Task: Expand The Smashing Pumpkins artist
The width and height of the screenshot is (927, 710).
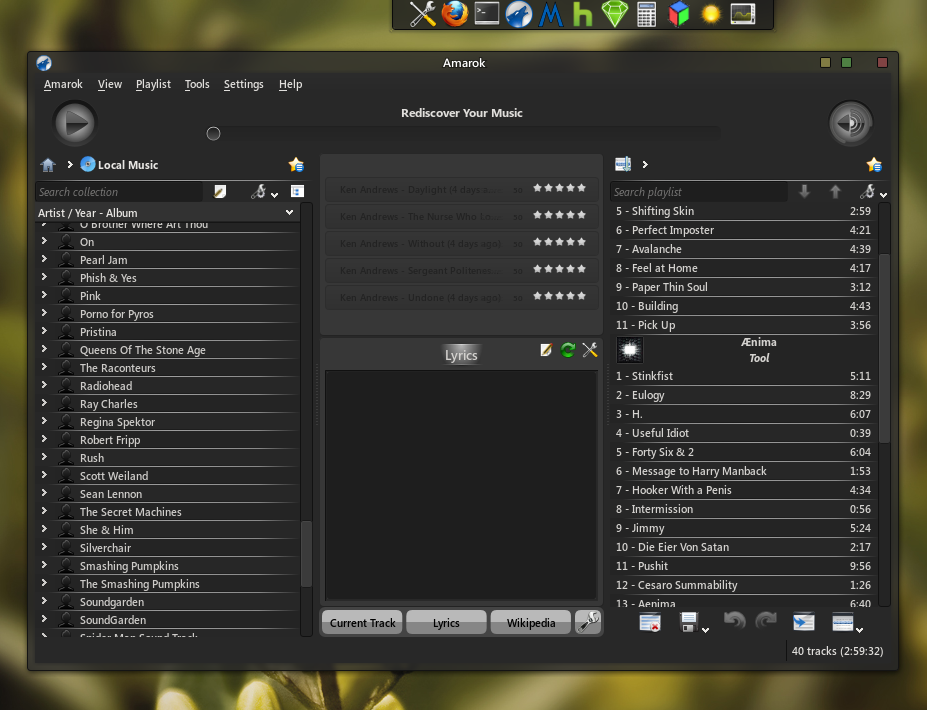Action: click(x=44, y=583)
